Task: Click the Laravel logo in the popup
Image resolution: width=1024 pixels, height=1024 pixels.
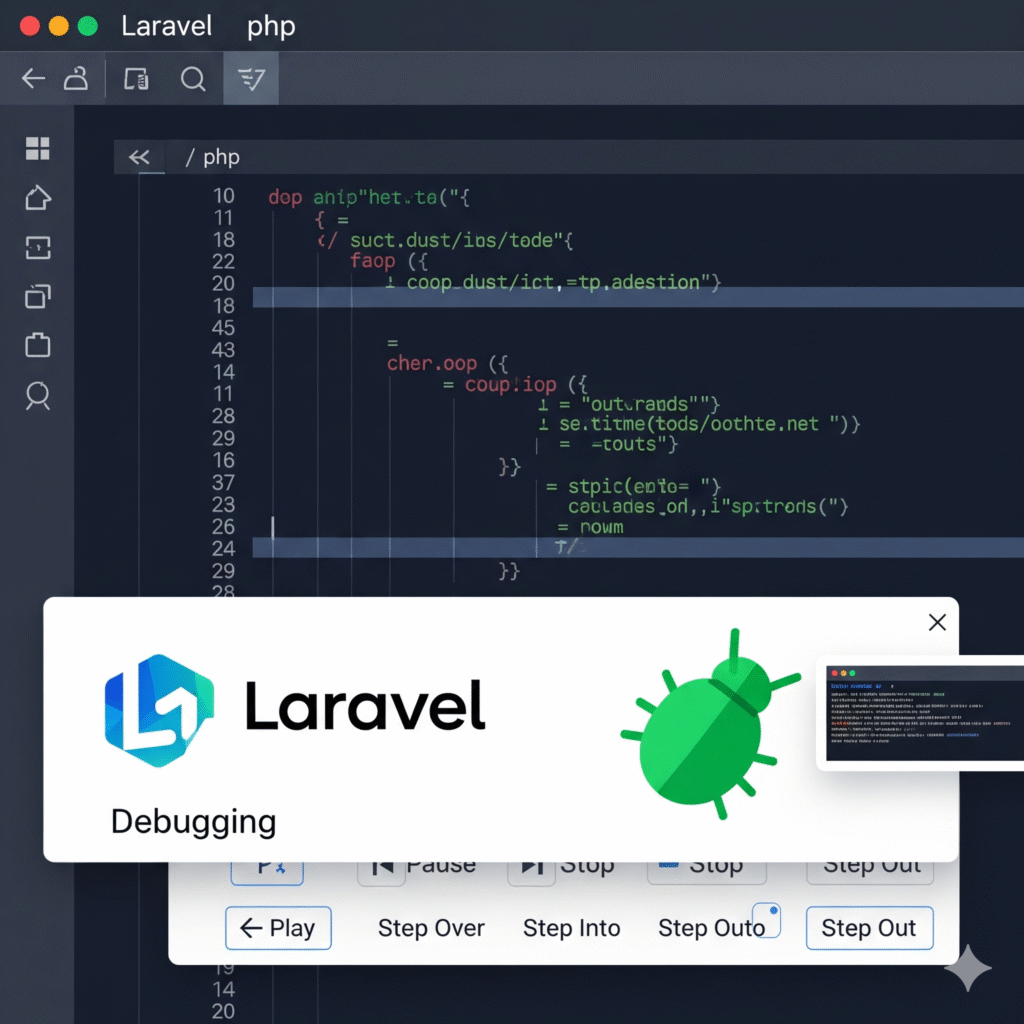Action: click(x=159, y=710)
